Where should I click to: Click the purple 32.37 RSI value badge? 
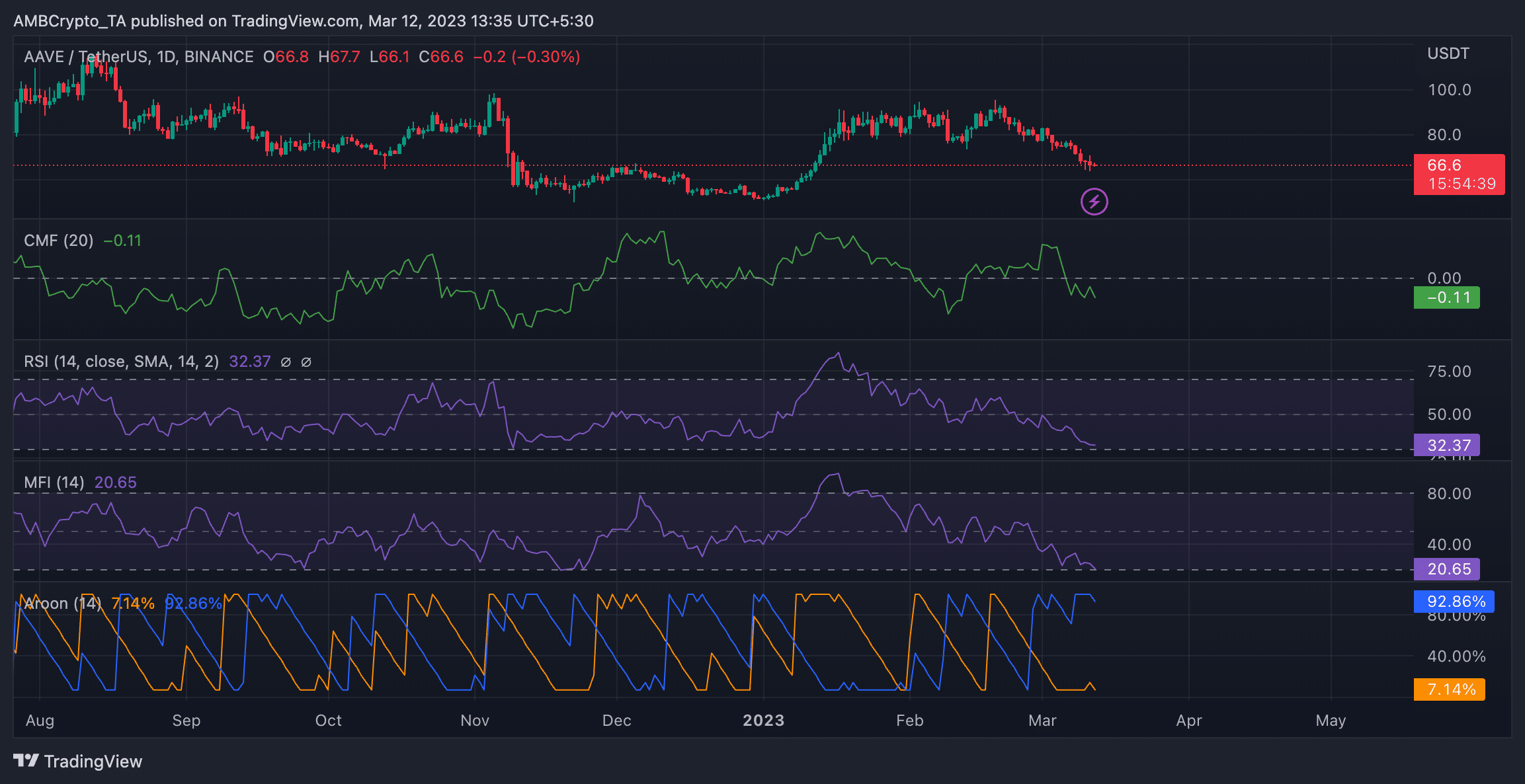click(1446, 445)
